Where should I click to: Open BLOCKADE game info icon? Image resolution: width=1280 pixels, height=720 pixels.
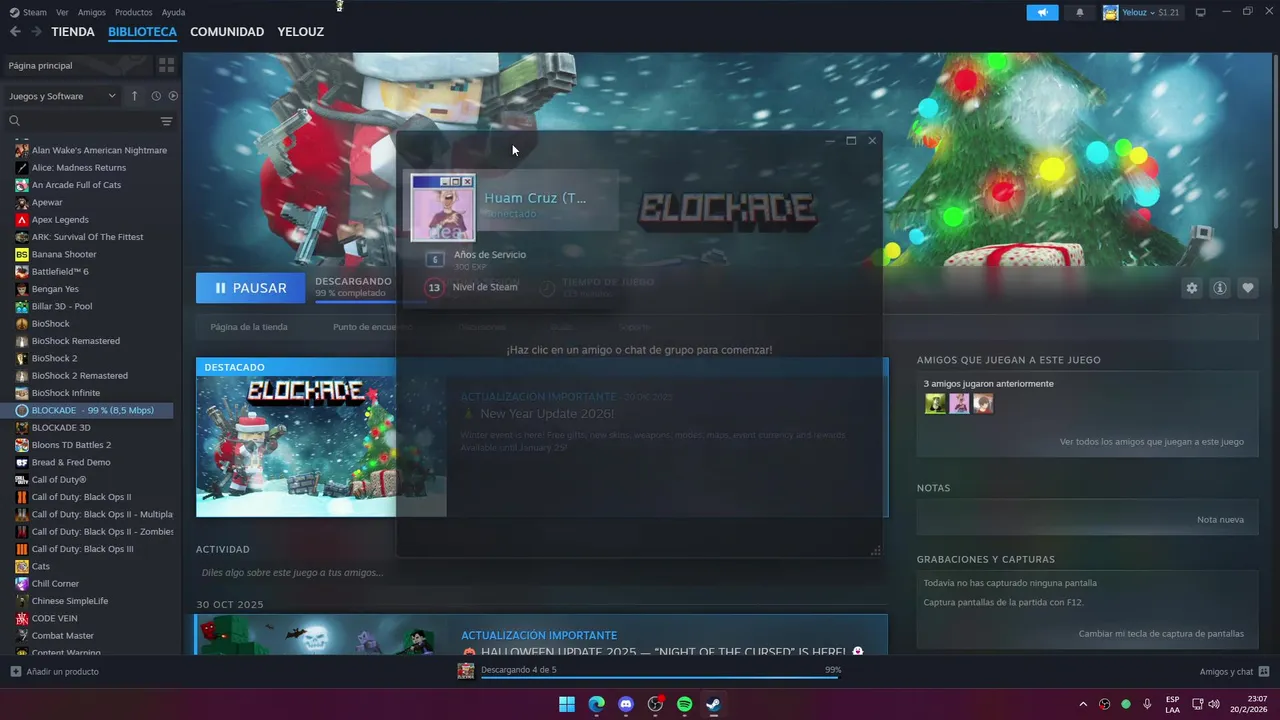point(1220,288)
